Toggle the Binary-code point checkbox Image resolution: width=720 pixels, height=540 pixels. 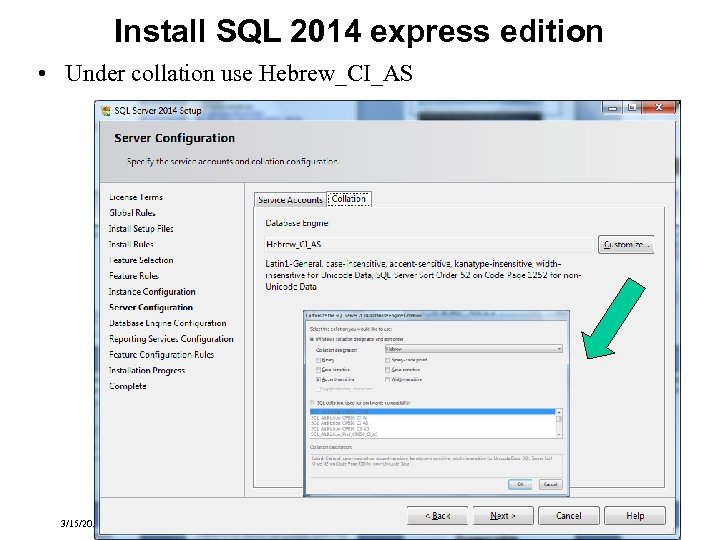(388, 360)
